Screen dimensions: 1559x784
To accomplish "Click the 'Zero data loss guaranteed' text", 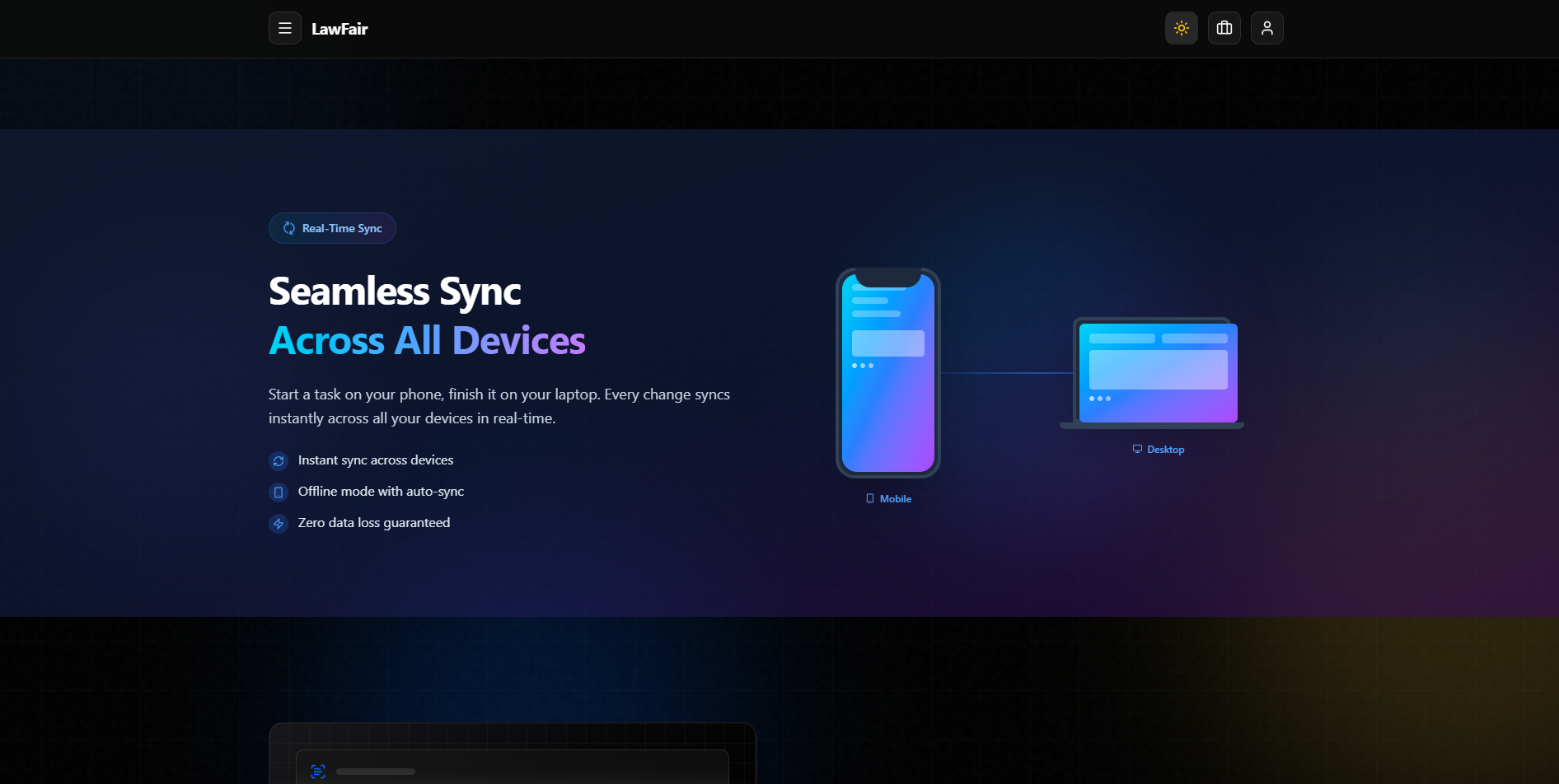I will tap(374, 523).
